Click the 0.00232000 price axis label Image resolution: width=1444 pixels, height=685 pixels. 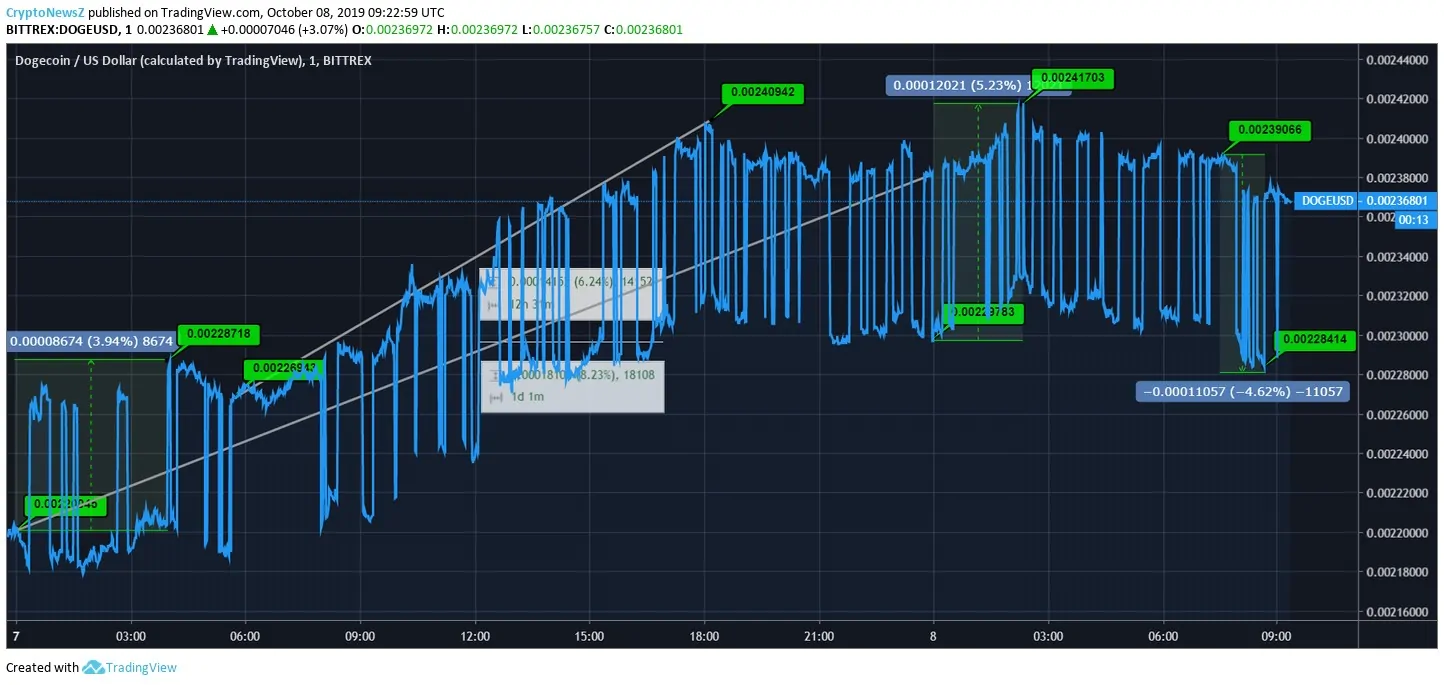click(1395, 296)
